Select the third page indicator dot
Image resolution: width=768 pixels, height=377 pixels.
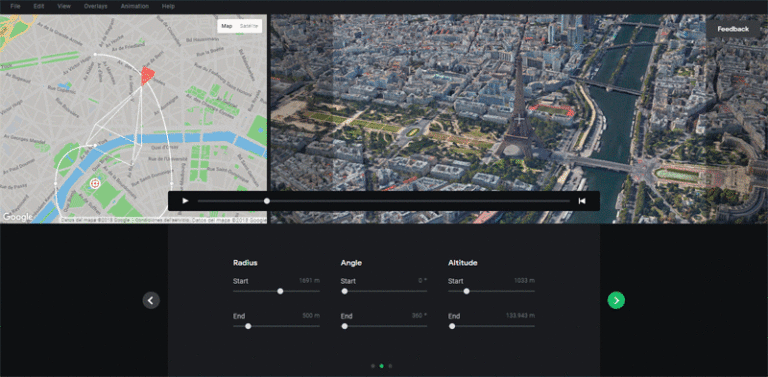tap(390, 366)
